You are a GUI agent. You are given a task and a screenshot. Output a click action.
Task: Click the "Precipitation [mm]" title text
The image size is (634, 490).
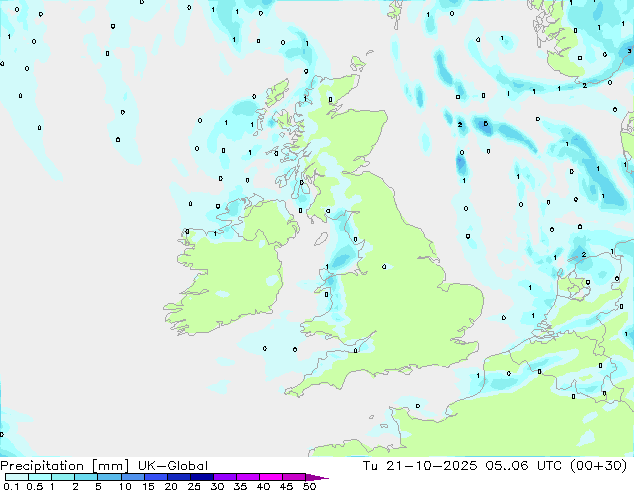point(65,466)
